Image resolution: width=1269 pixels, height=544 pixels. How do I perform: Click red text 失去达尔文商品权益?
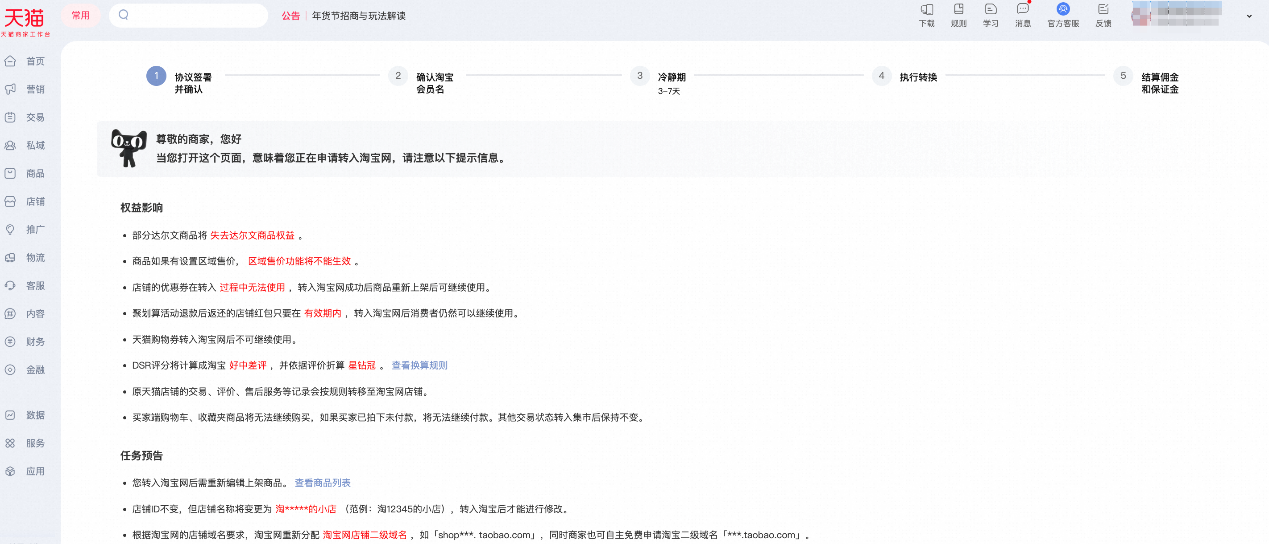tap(252, 235)
